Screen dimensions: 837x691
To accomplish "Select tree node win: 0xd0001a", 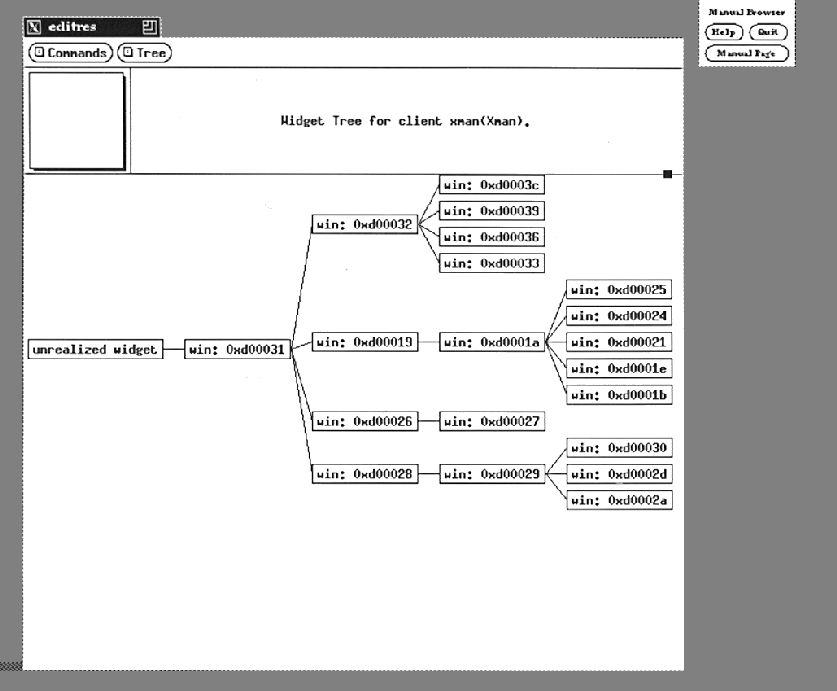I will (492, 342).
